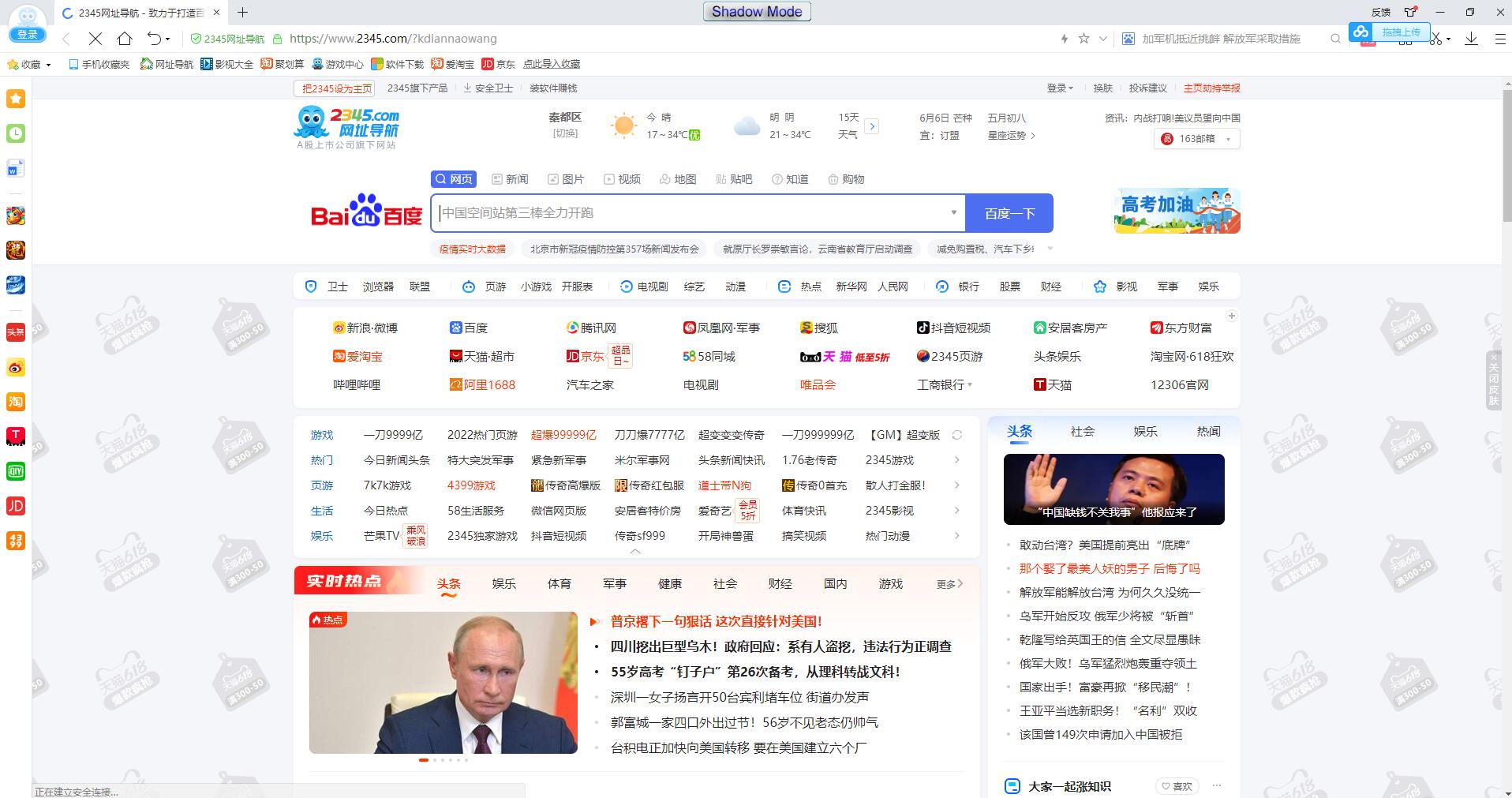Click the 百度一下 search button
The width and height of the screenshot is (1512, 798).
coord(1009,213)
